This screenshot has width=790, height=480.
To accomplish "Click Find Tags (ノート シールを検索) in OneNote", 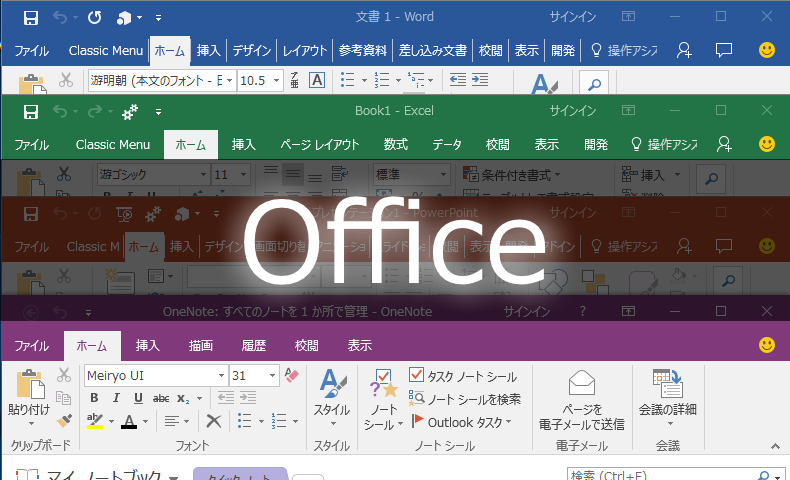I will coord(465,399).
